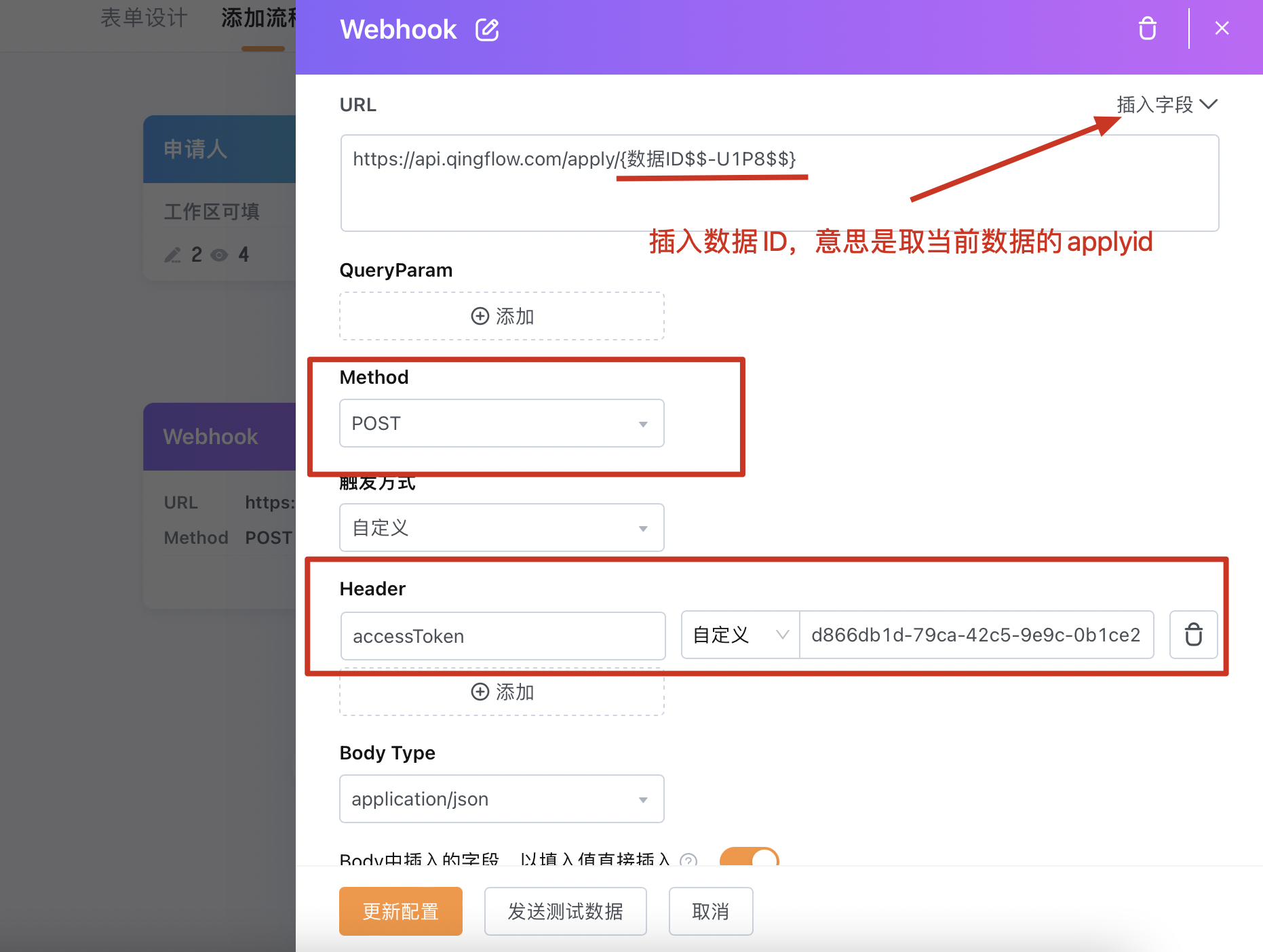Select the Webhook node card in the flow
1263x952 pixels.
coord(220,505)
